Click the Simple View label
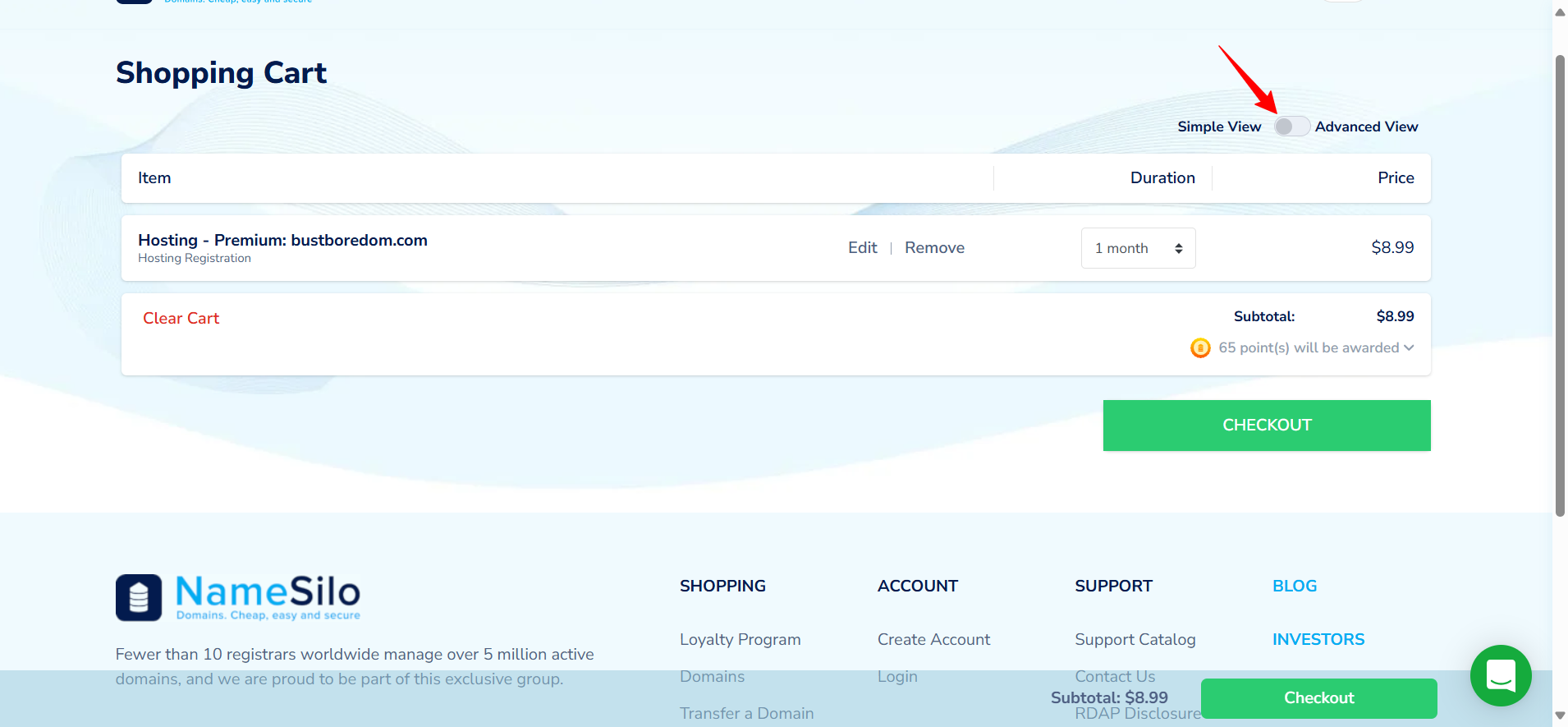 pos(1219,127)
